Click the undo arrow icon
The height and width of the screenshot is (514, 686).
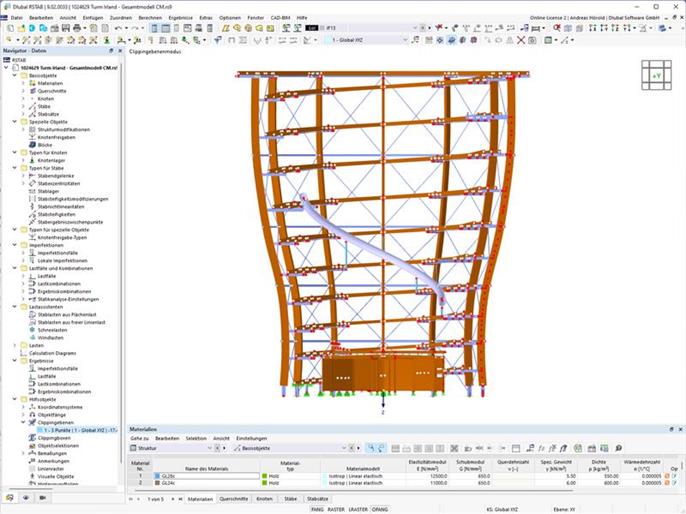click(x=118, y=28)
